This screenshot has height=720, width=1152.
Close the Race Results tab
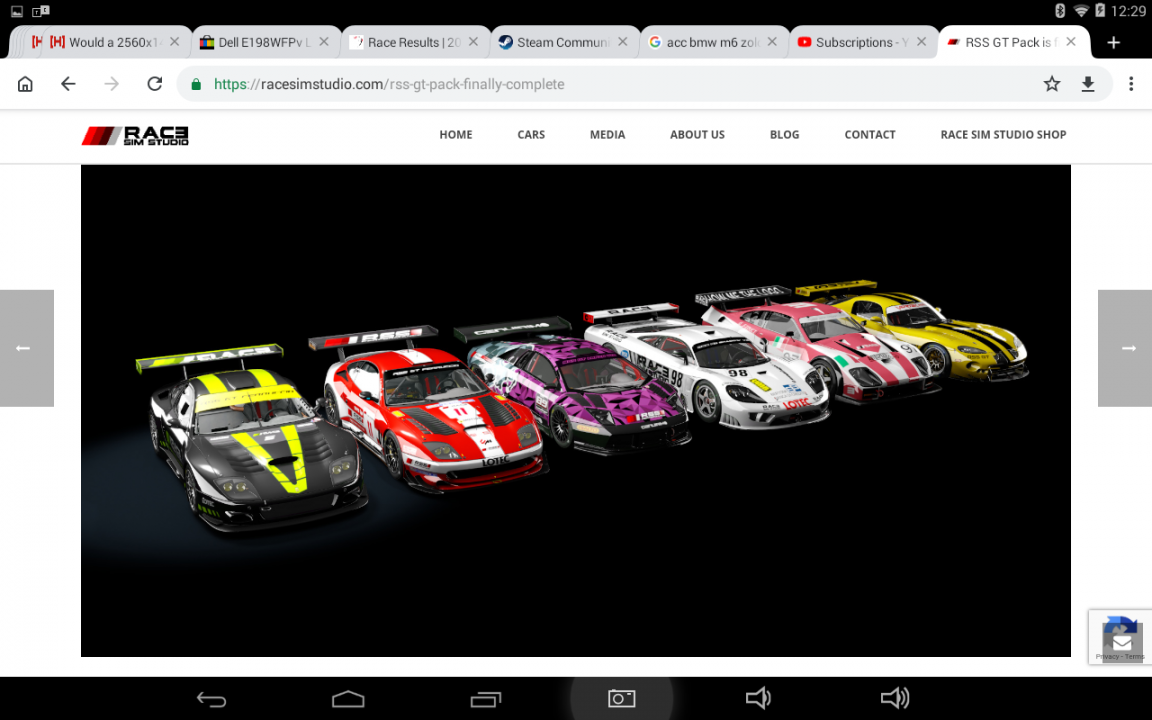pos(473,42)
